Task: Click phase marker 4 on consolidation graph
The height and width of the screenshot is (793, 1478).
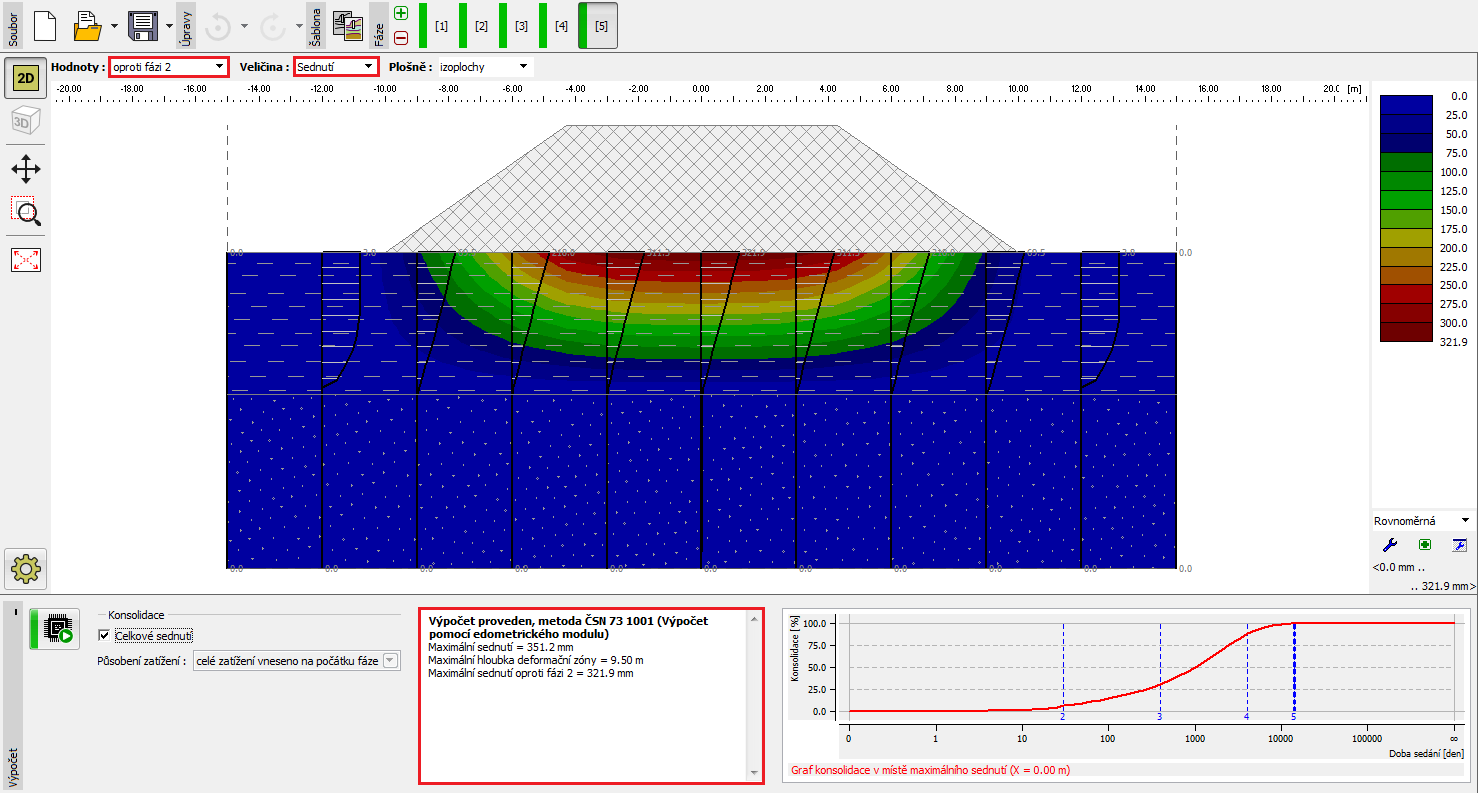Action: click(1247, 717)
